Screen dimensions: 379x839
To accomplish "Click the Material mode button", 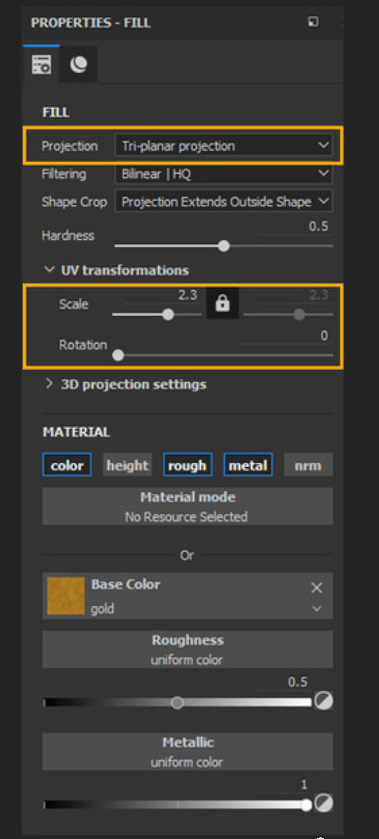I will pyautogui.click(x=187, y=506).
